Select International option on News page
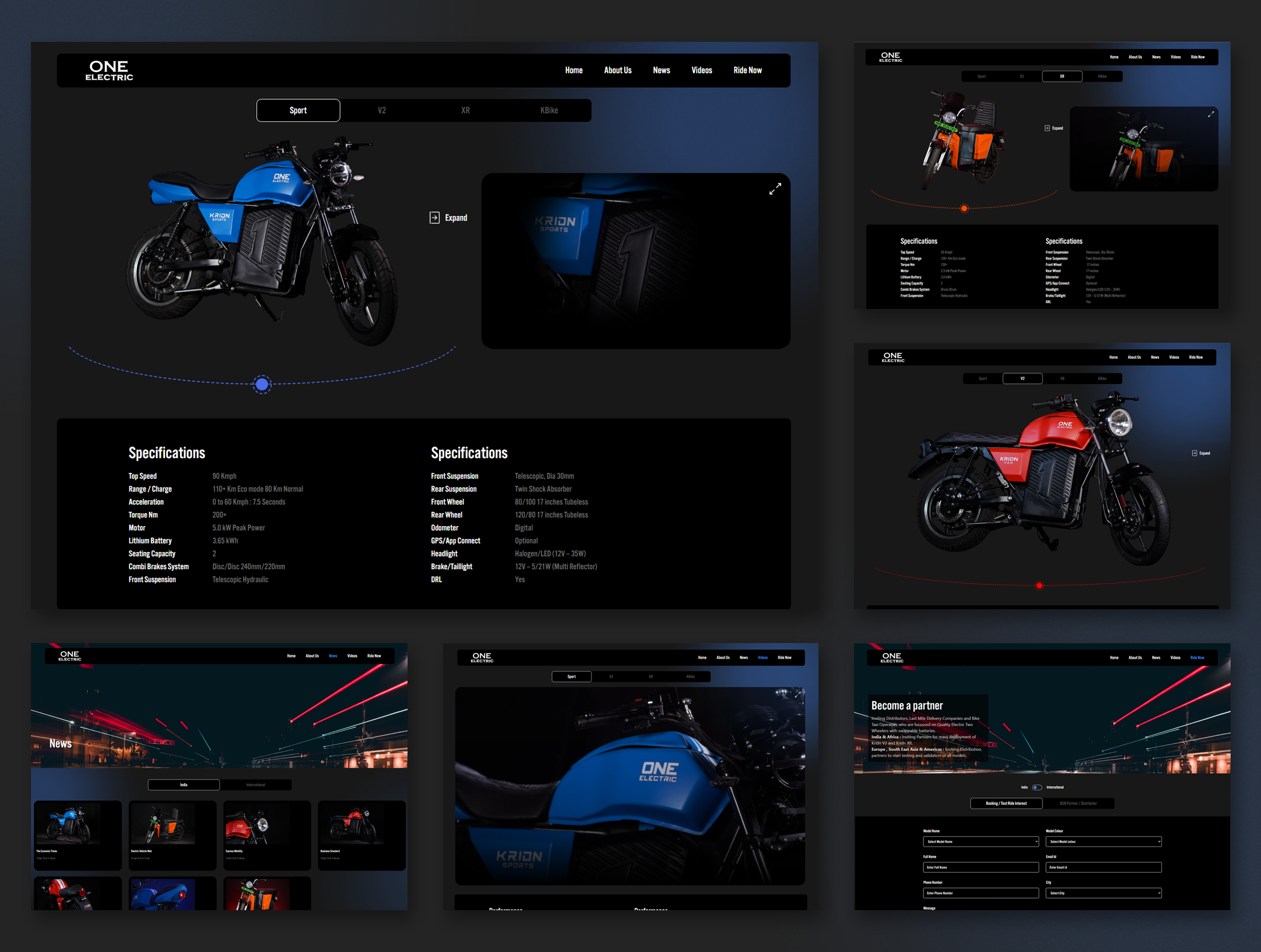Image resolution: width=1261 pixels, height=952 pixels. point(256,785)
